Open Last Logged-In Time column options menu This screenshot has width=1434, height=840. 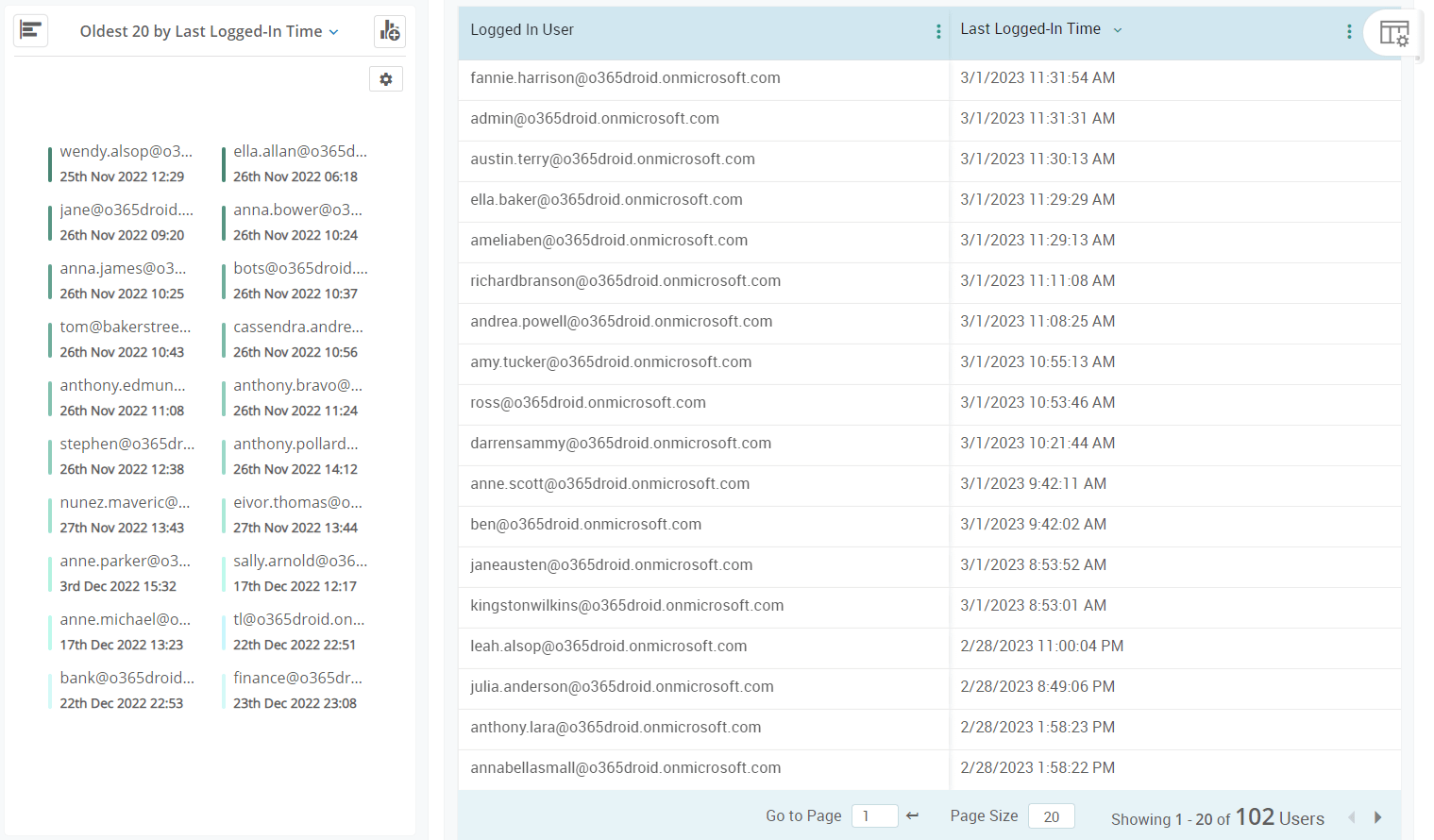[x=1349, y=31]
